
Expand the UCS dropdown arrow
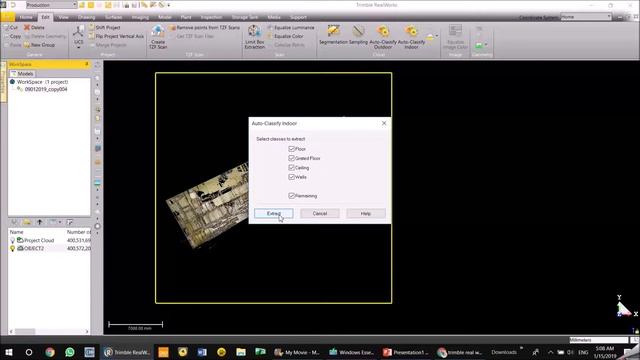click(x=78, y=48)
